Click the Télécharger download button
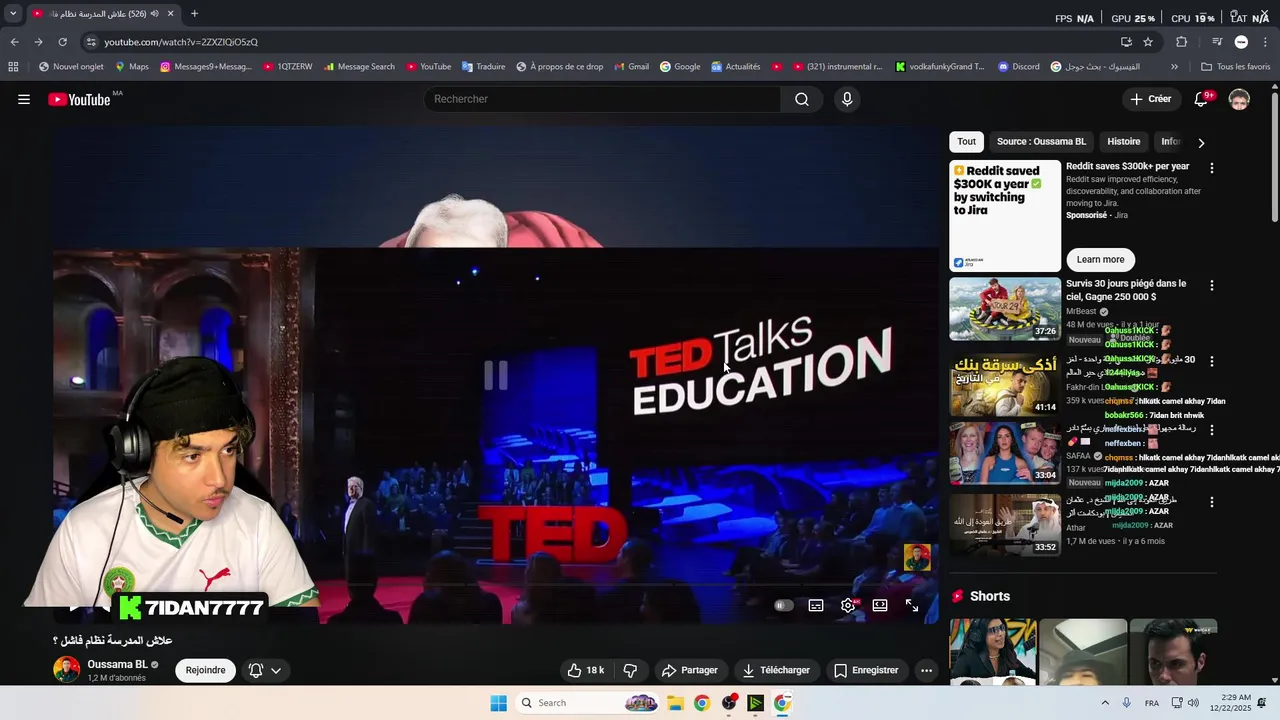The image size is (1280, 720). (x=776, y=670)
